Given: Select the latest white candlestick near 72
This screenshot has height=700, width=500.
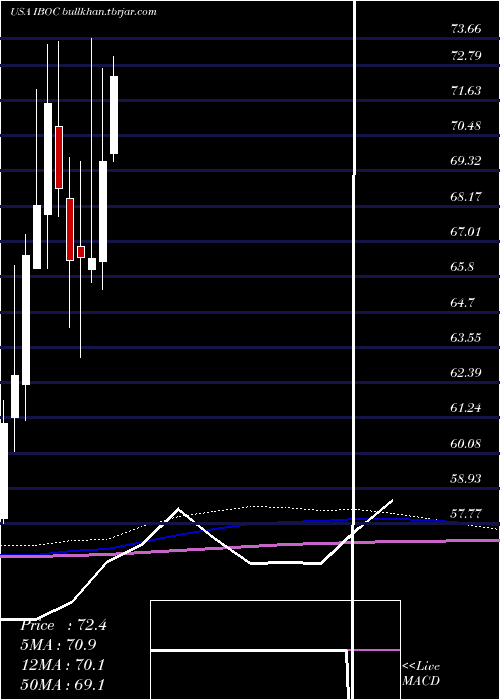Looking at the screenshot, I should tap(114, 115).
